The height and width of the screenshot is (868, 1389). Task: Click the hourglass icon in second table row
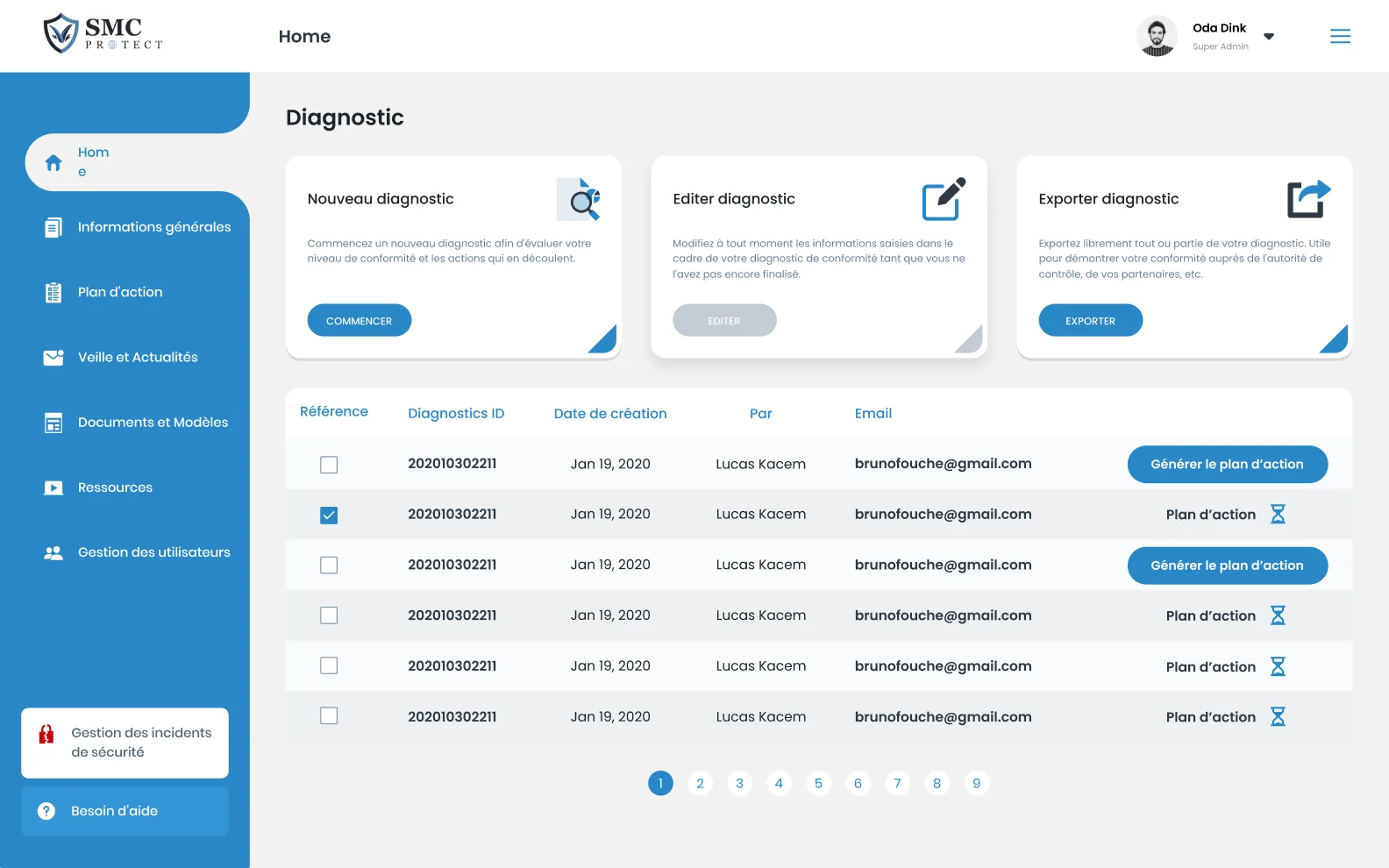click(x=1278, y=515)
